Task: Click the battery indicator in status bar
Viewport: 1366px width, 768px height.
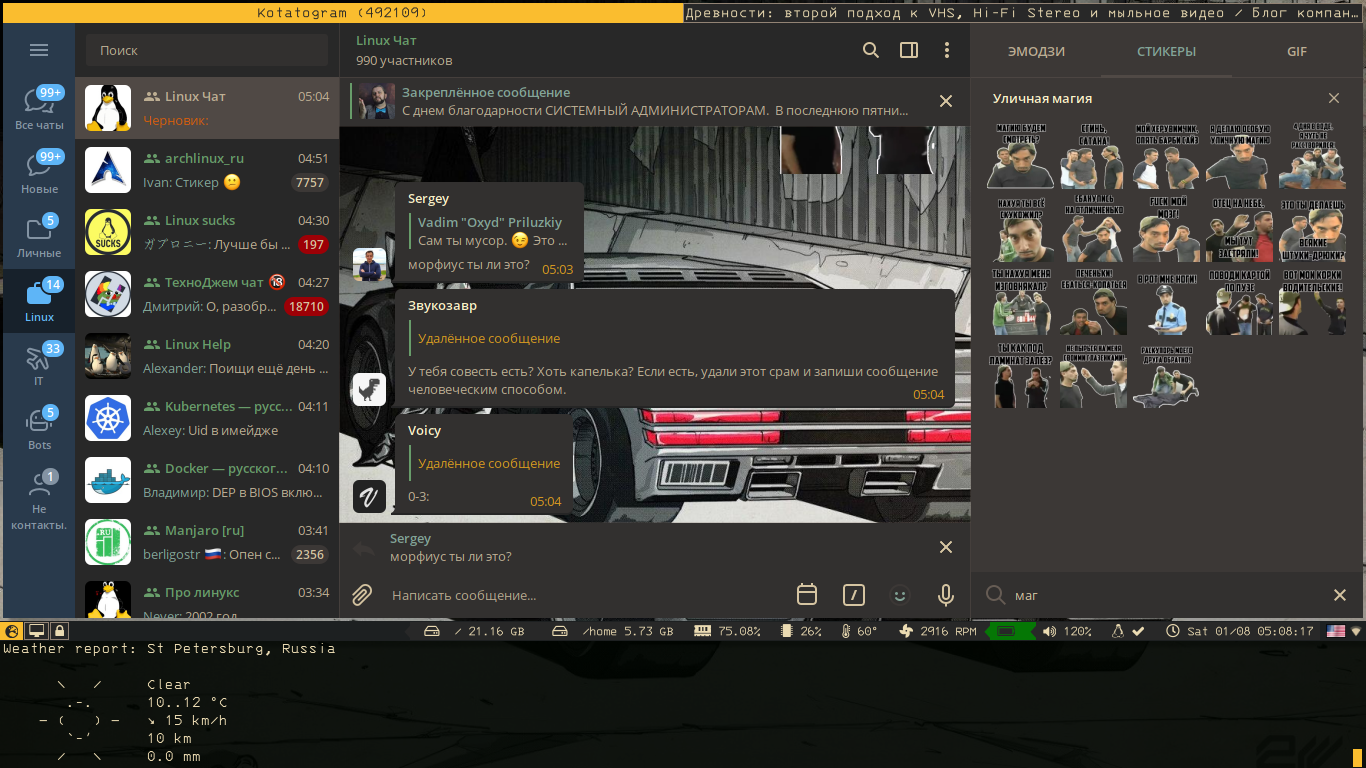Action: (x=1008, y=631)
